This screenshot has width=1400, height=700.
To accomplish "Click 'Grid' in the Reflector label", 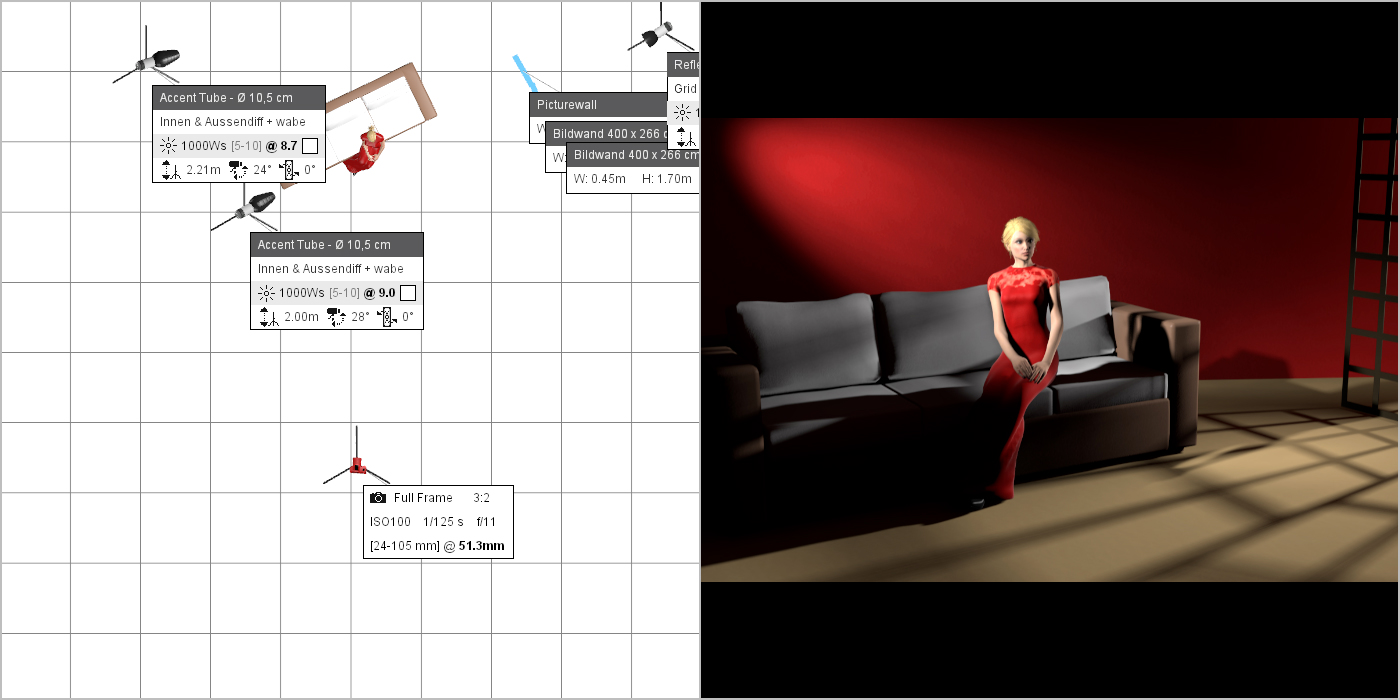I will click(685, 89).
